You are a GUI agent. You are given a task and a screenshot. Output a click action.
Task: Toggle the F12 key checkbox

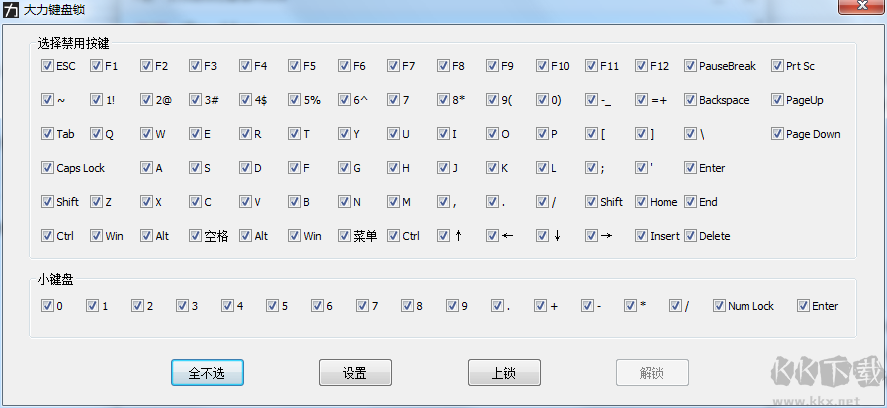[x=641, y=66]
